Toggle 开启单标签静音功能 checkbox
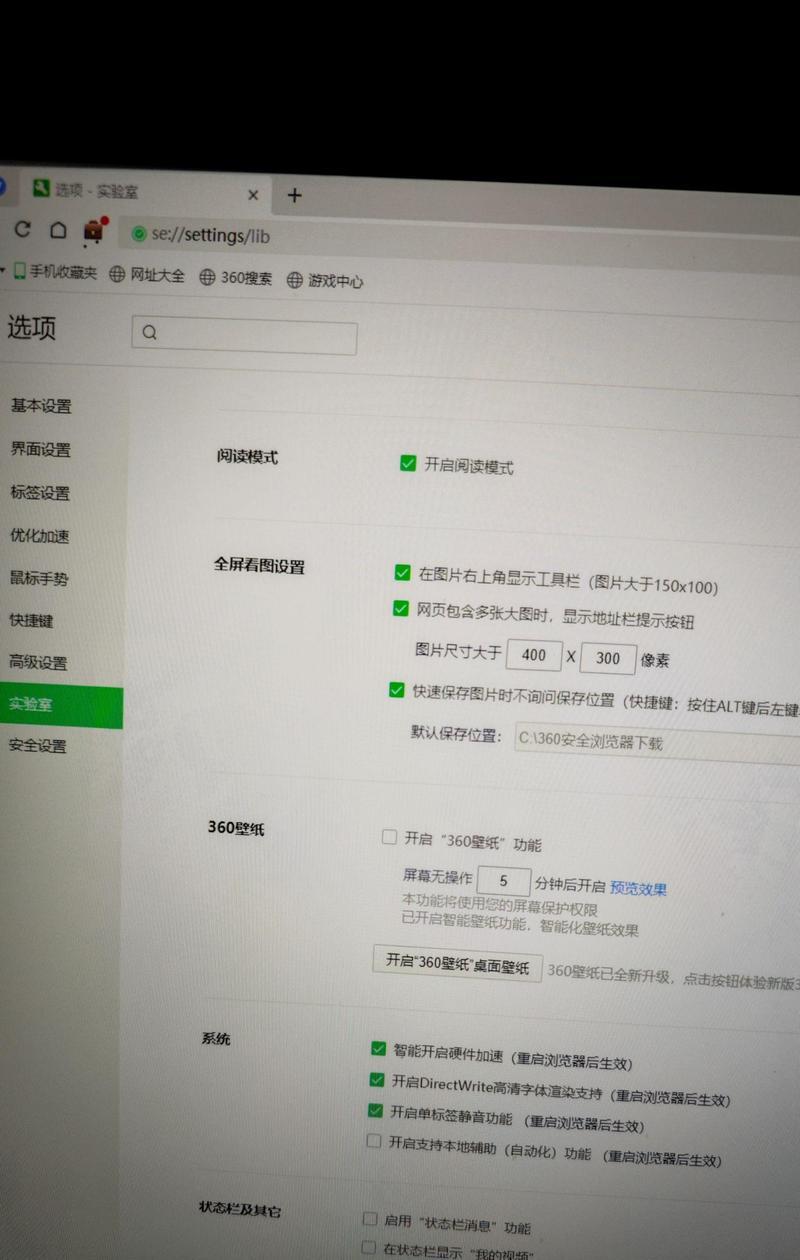Image resolution: width=800 pixels, height=1260 pixels. pos(375,1111)
